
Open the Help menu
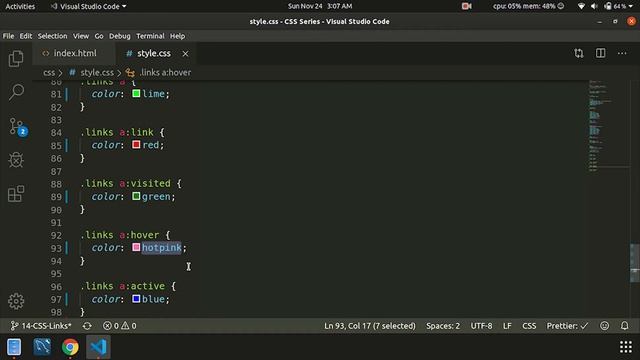(177, 36)
